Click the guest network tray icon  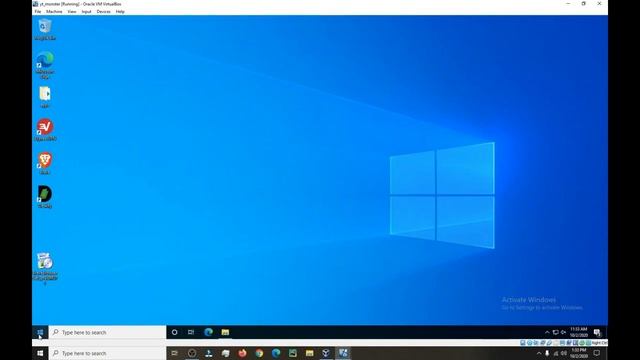556,332
